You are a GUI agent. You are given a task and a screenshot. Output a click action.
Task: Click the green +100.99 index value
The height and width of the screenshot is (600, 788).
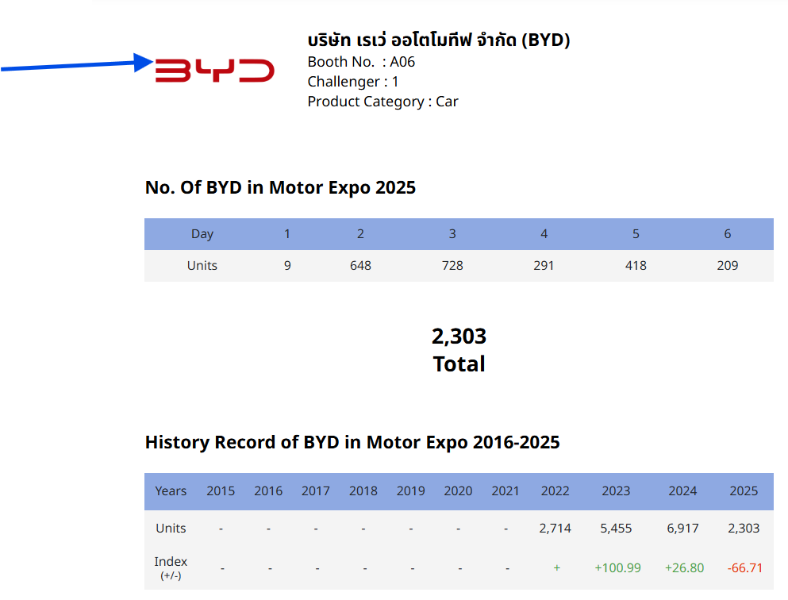coord(617,568)
